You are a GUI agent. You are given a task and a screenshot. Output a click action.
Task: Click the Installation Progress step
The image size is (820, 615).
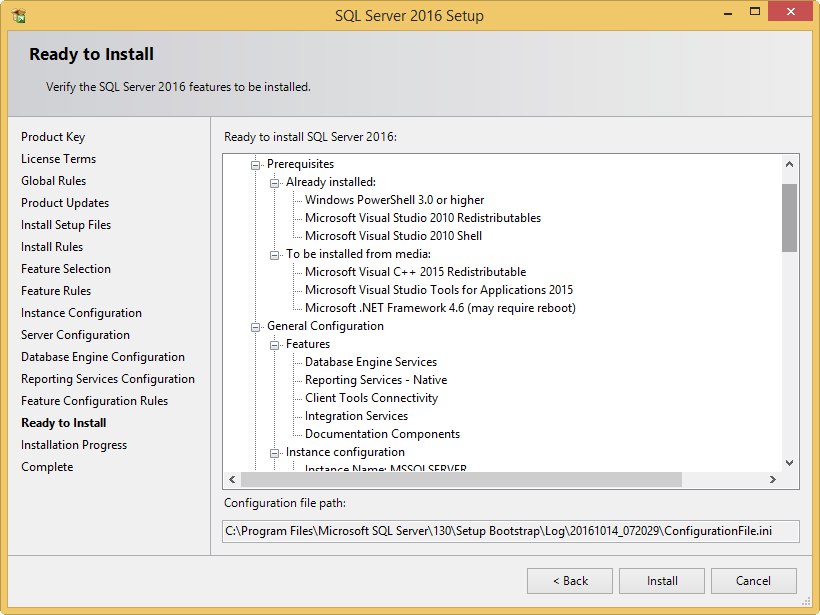[74, 445]
